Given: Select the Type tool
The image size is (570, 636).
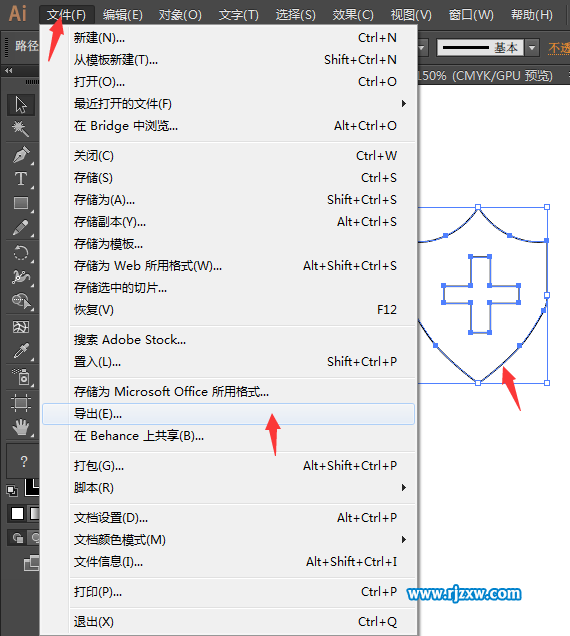Looking at the screenshot, I should [21, 179].
